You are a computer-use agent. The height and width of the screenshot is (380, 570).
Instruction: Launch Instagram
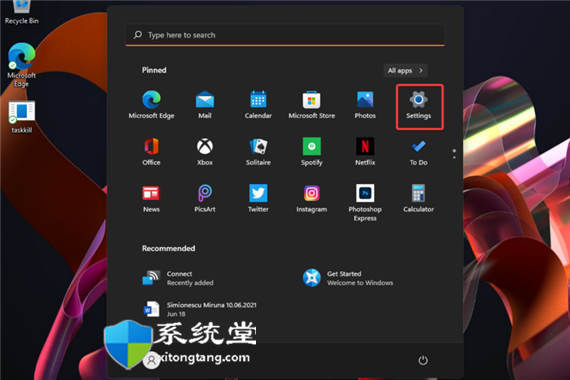pyautogui.click(x=312, y=199)
